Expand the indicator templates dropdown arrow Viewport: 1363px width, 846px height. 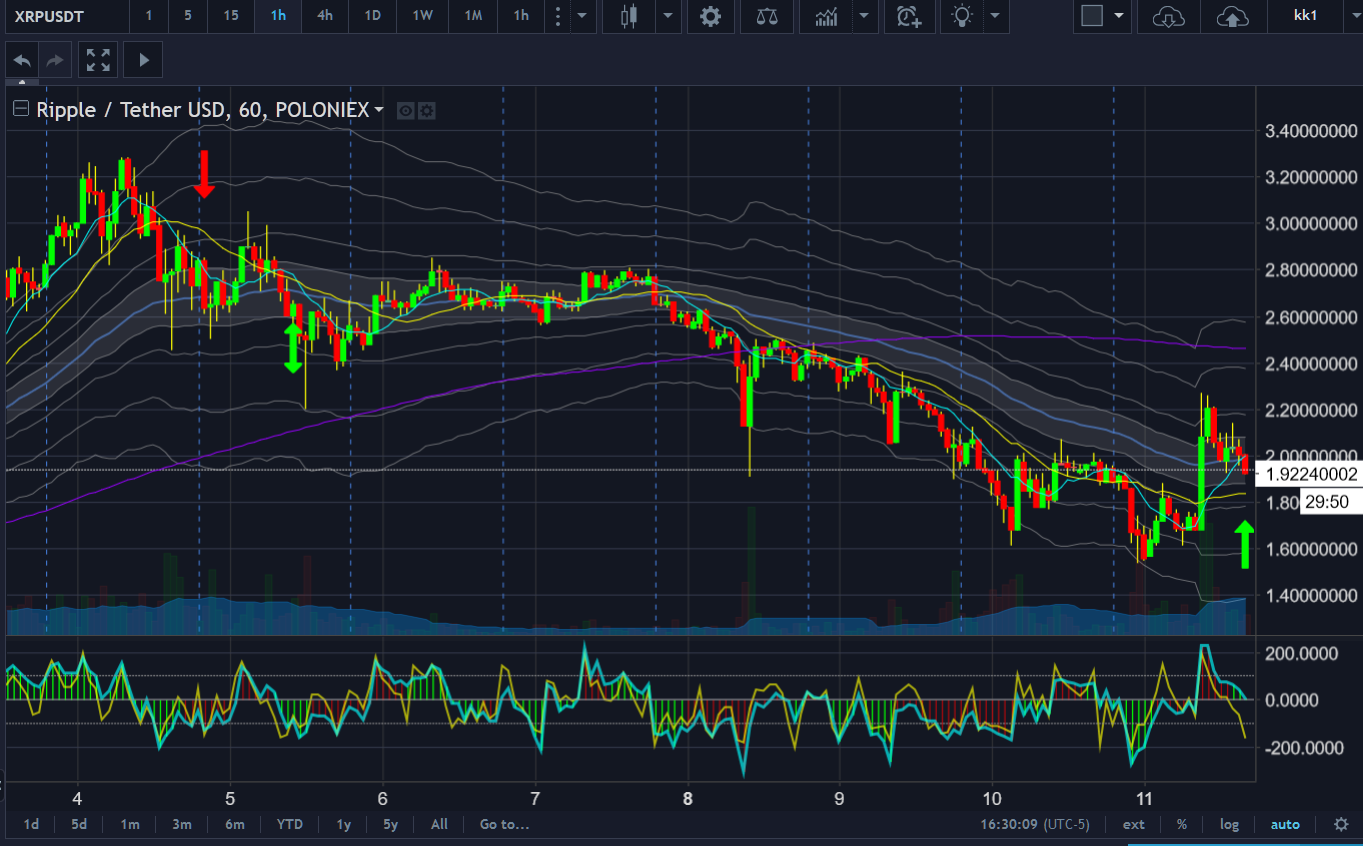click(x=863, y=16)
